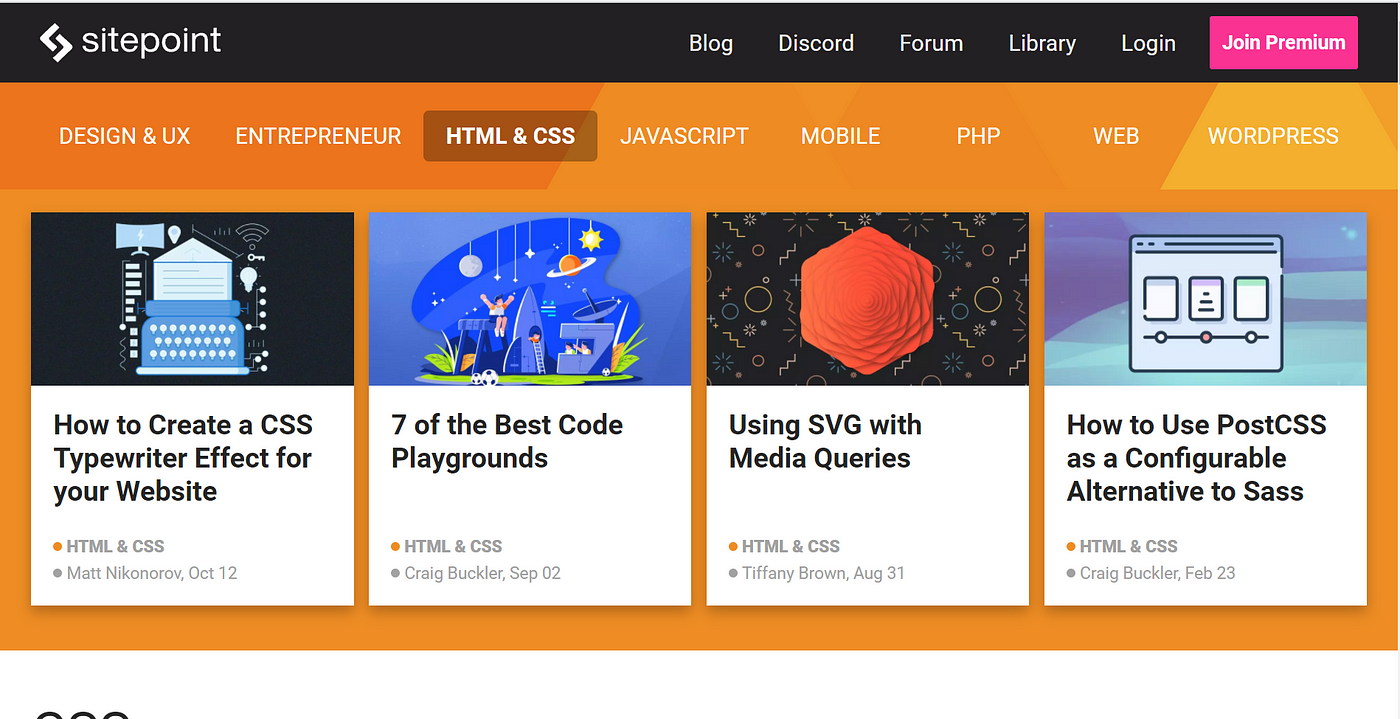Open the typewriter illustration thumbnail

(x=192, y=299)
